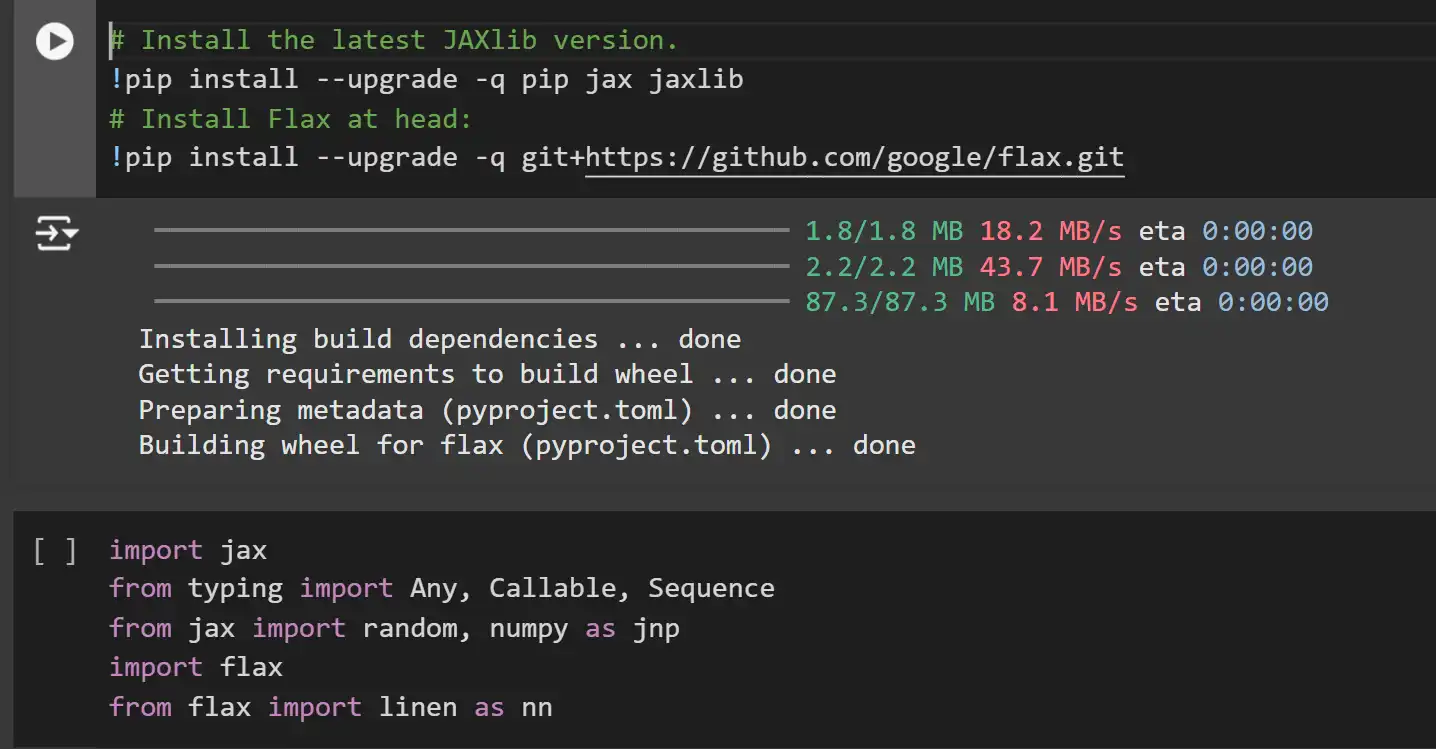Click the 18.2 MB/s download speed text
The image size is (1436, 749).
pos(1051,231)
